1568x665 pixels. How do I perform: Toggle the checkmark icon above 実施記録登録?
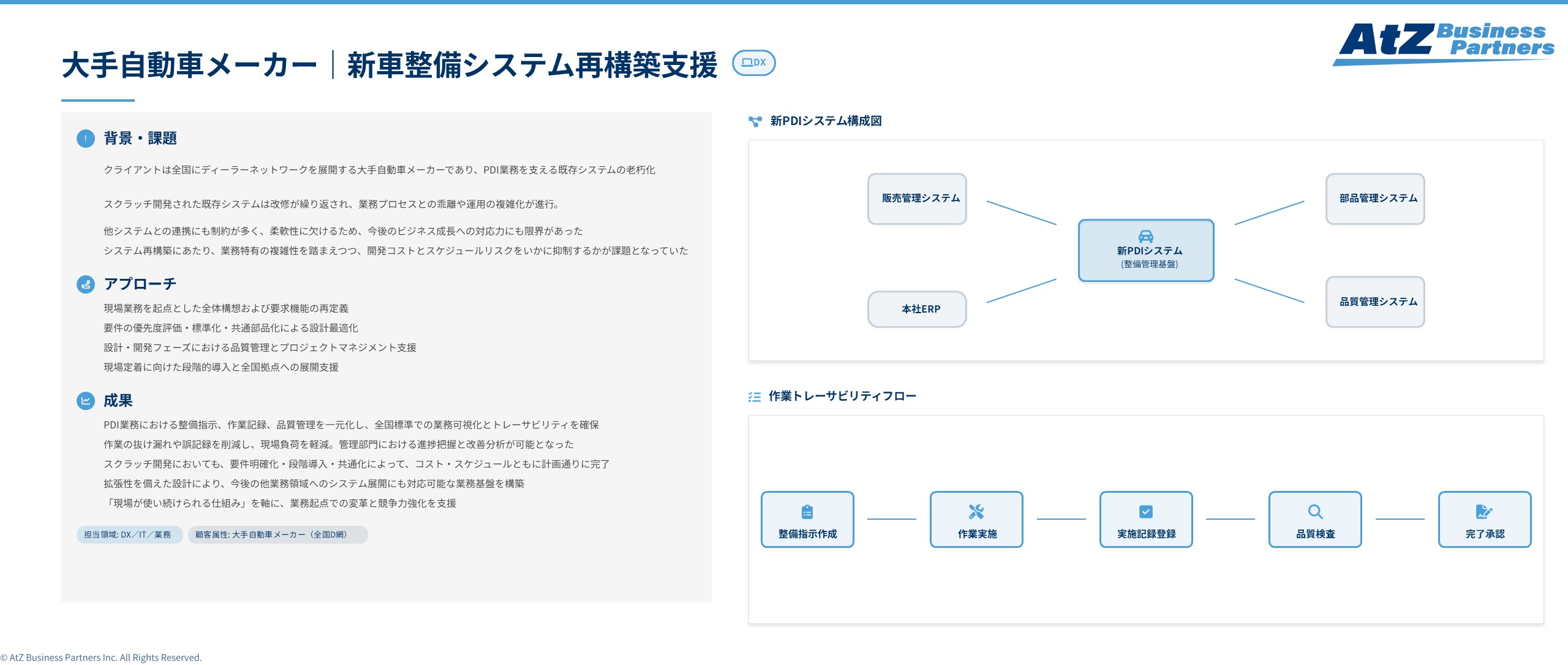tap(1145, 511)
